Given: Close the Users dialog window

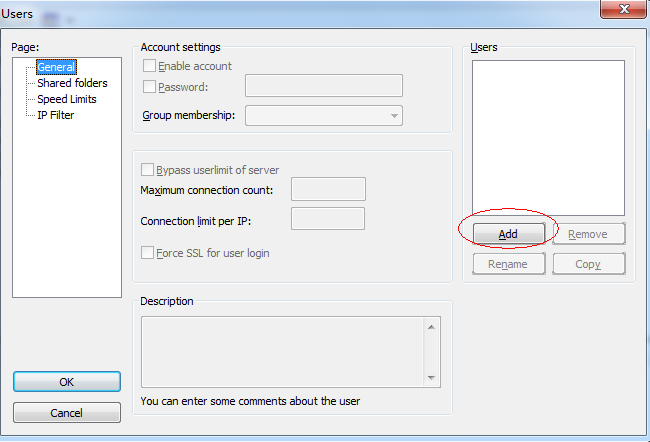Looking at the screenshot, I should point(622,9).
